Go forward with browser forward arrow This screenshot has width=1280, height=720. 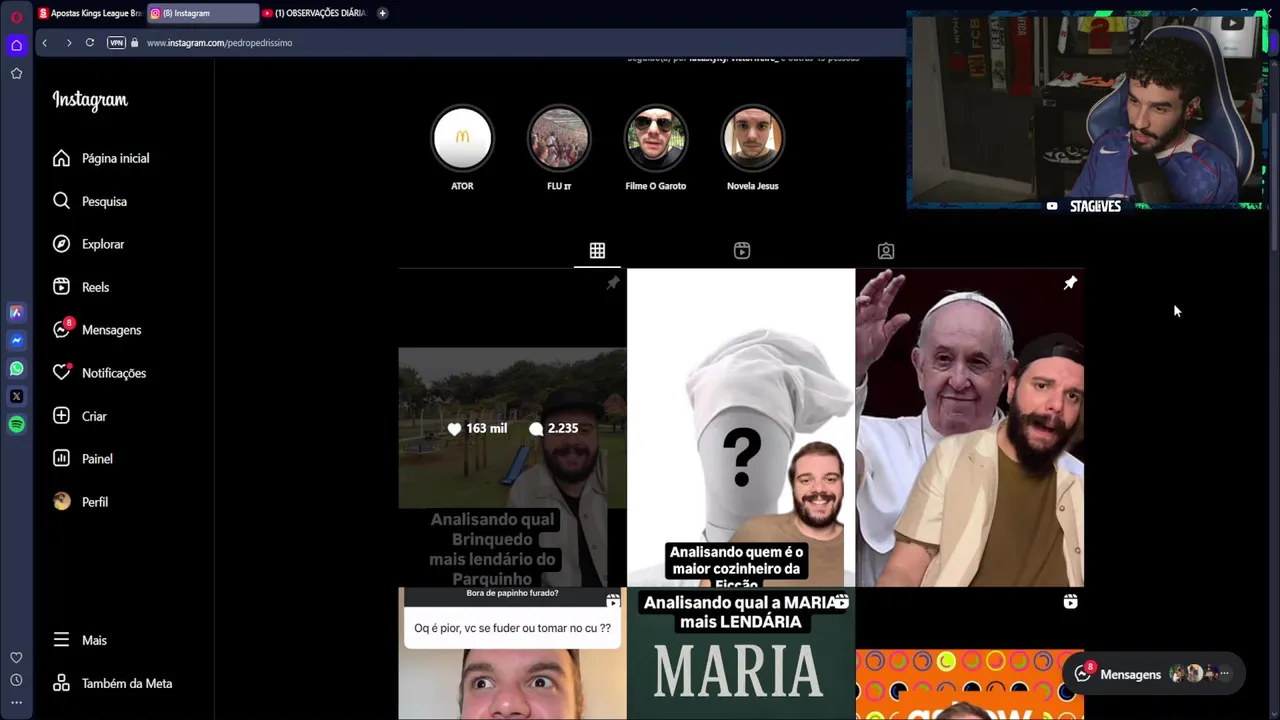pyautogui.click(x=68, y=43)
